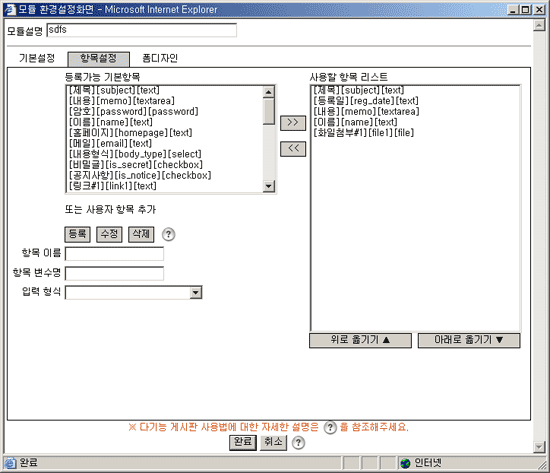Click the 아래로 옮기기 button

[469, 340]
